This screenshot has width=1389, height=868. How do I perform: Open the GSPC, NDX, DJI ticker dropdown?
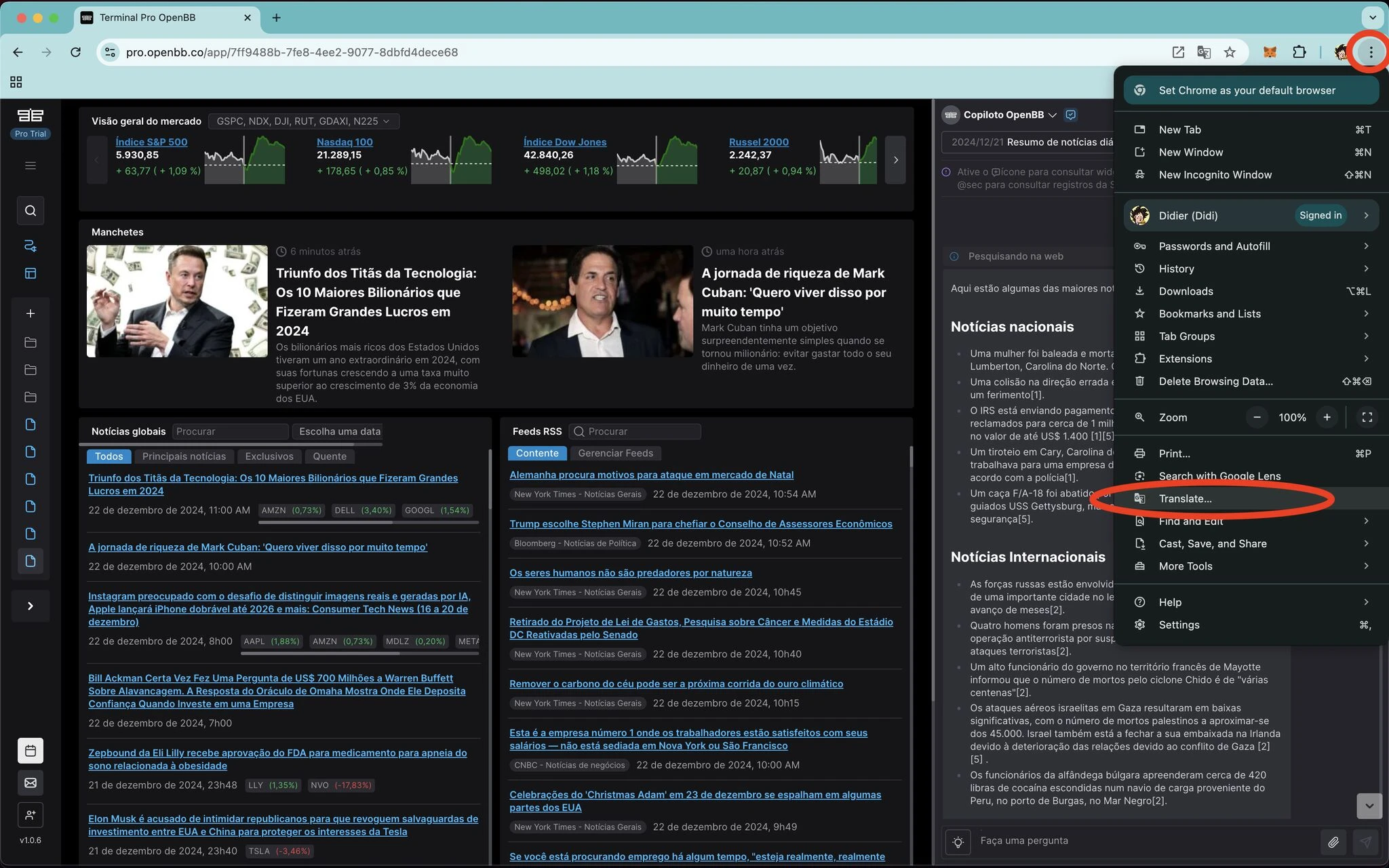[303, 121]
